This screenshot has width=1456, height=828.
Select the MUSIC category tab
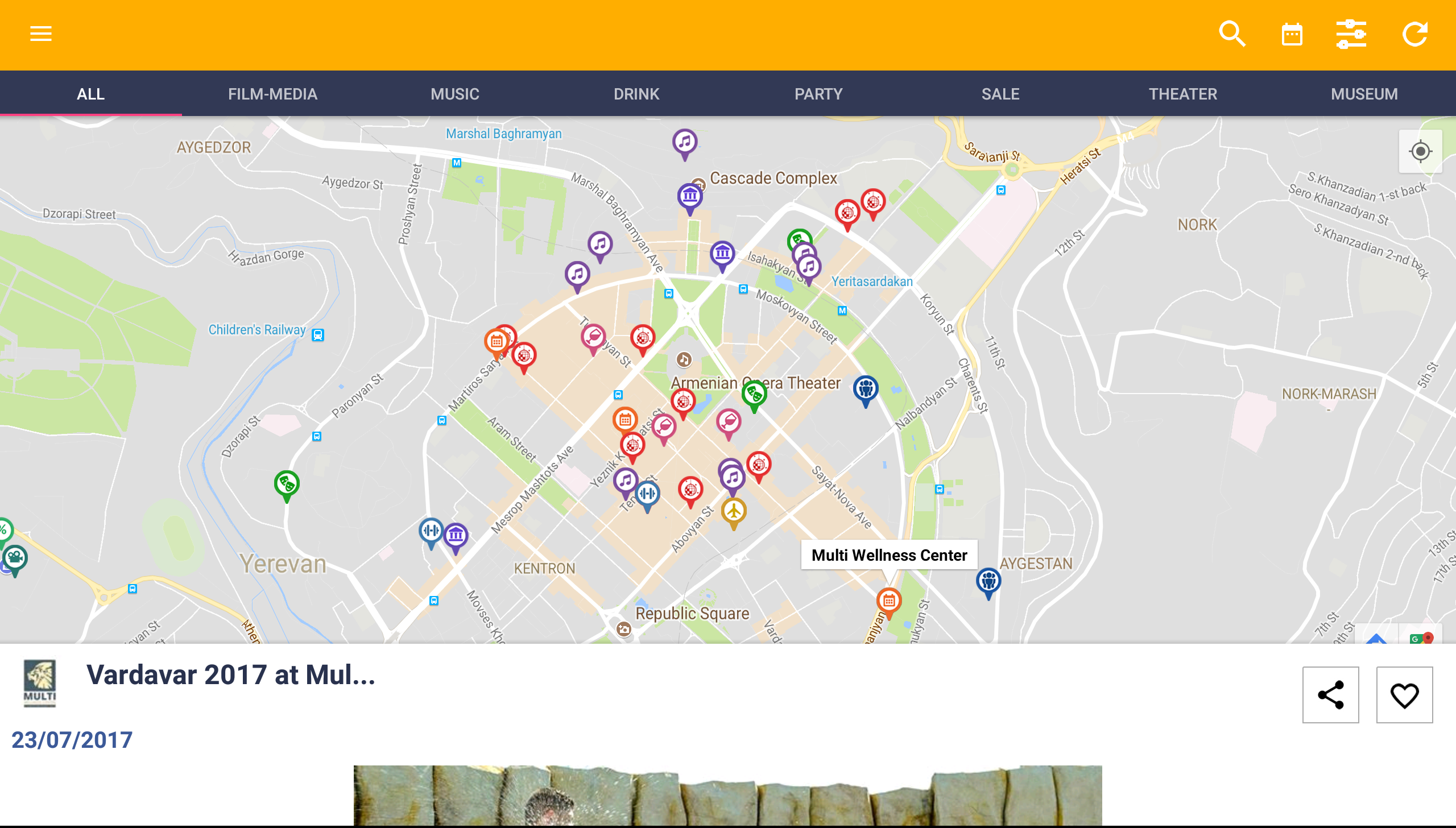pos(454,94)
